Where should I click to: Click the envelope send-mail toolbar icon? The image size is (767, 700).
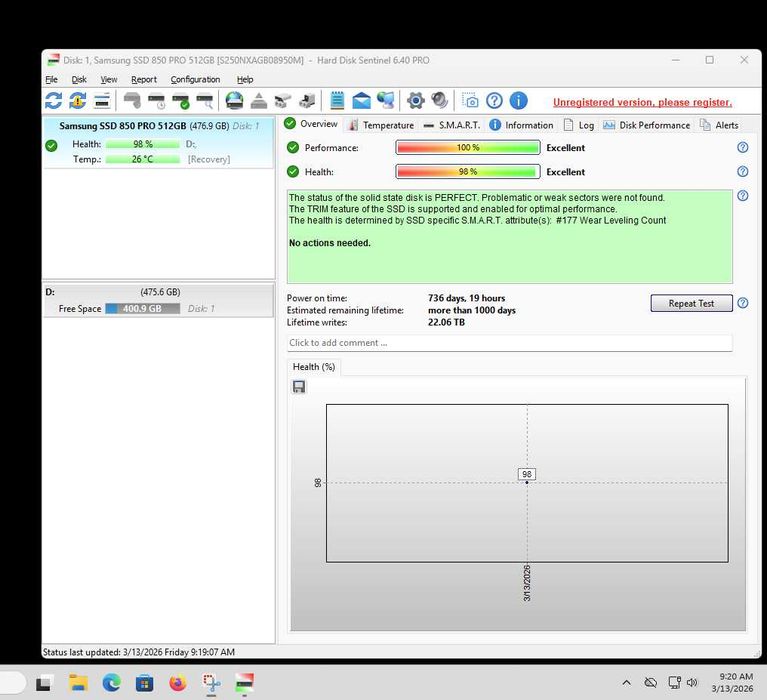coord(361,101)
